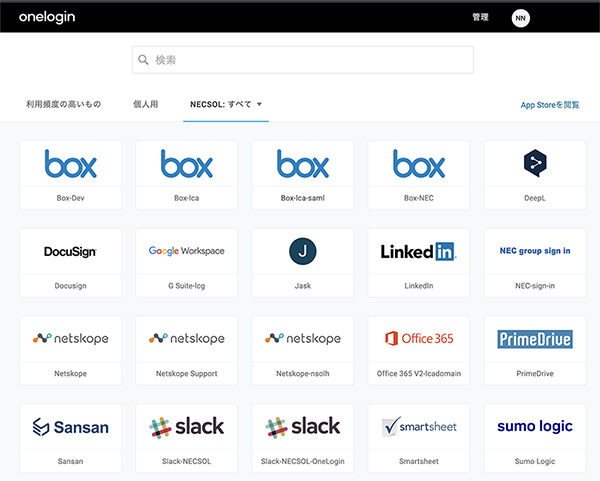This screenshot has width=600, height=481.
Task: Open the Netskope-nsolh app tile
Action: click(303, 350)
